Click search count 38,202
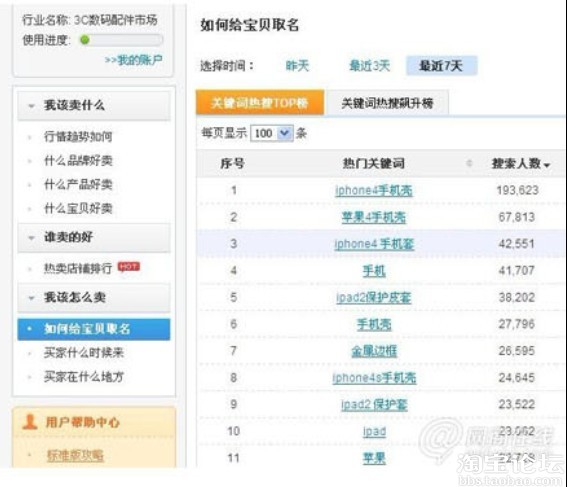 pos(516,298)
